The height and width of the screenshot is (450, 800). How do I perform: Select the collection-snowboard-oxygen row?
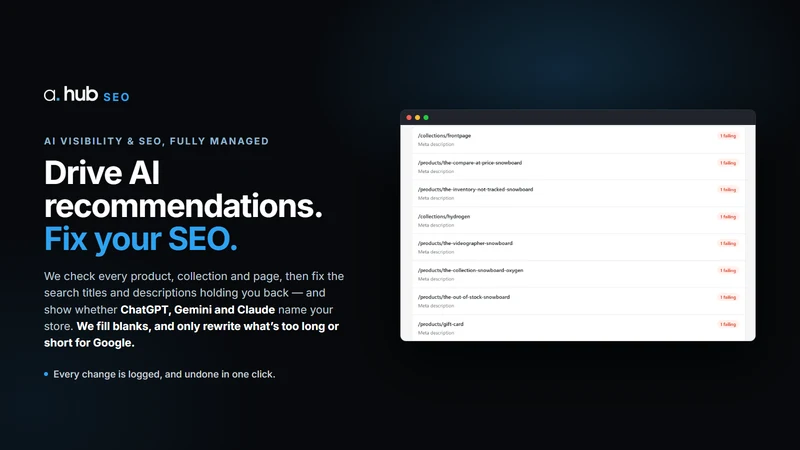click(578, 274)
